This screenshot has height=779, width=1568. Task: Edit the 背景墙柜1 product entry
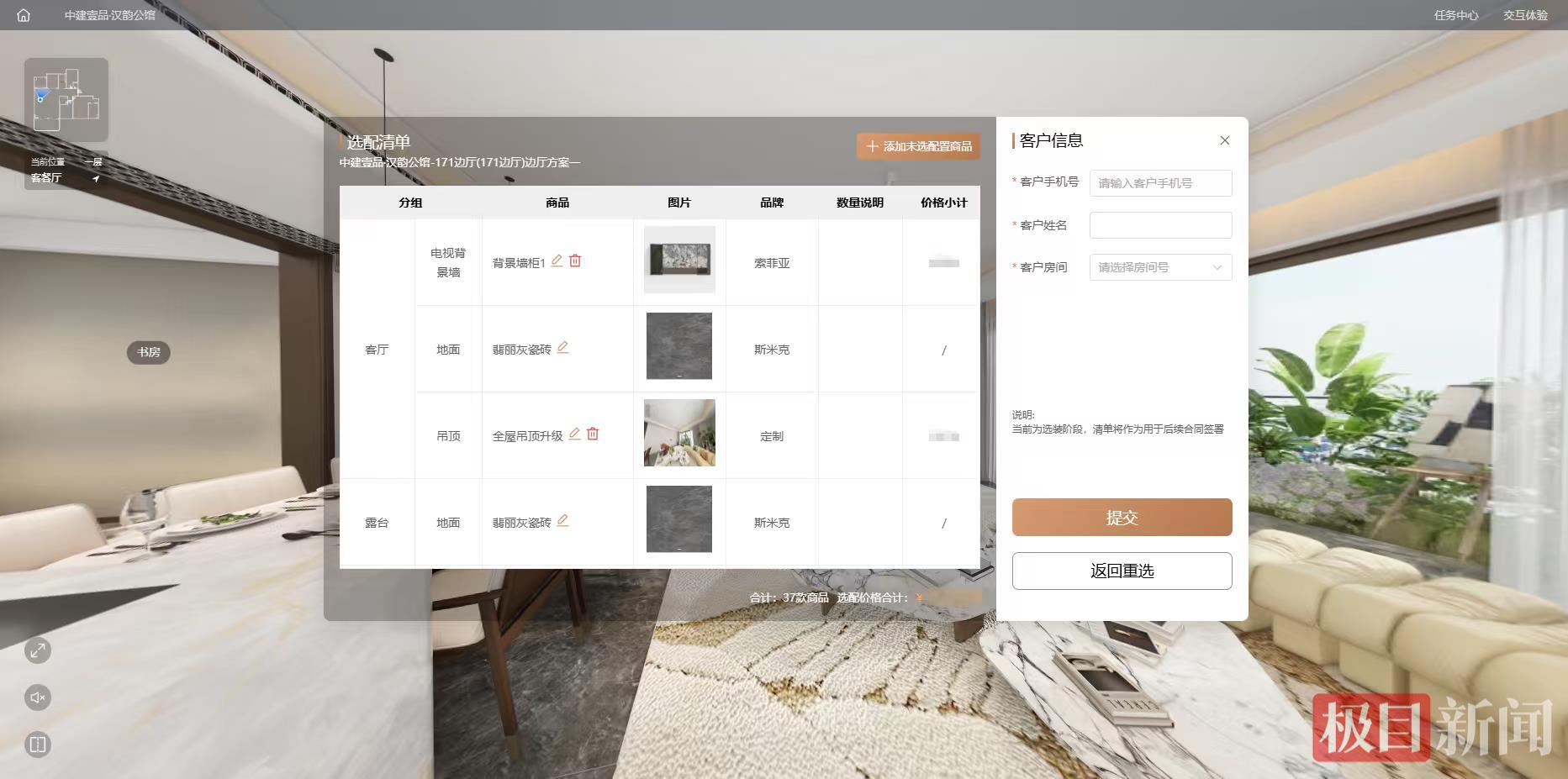click(557, 261)
